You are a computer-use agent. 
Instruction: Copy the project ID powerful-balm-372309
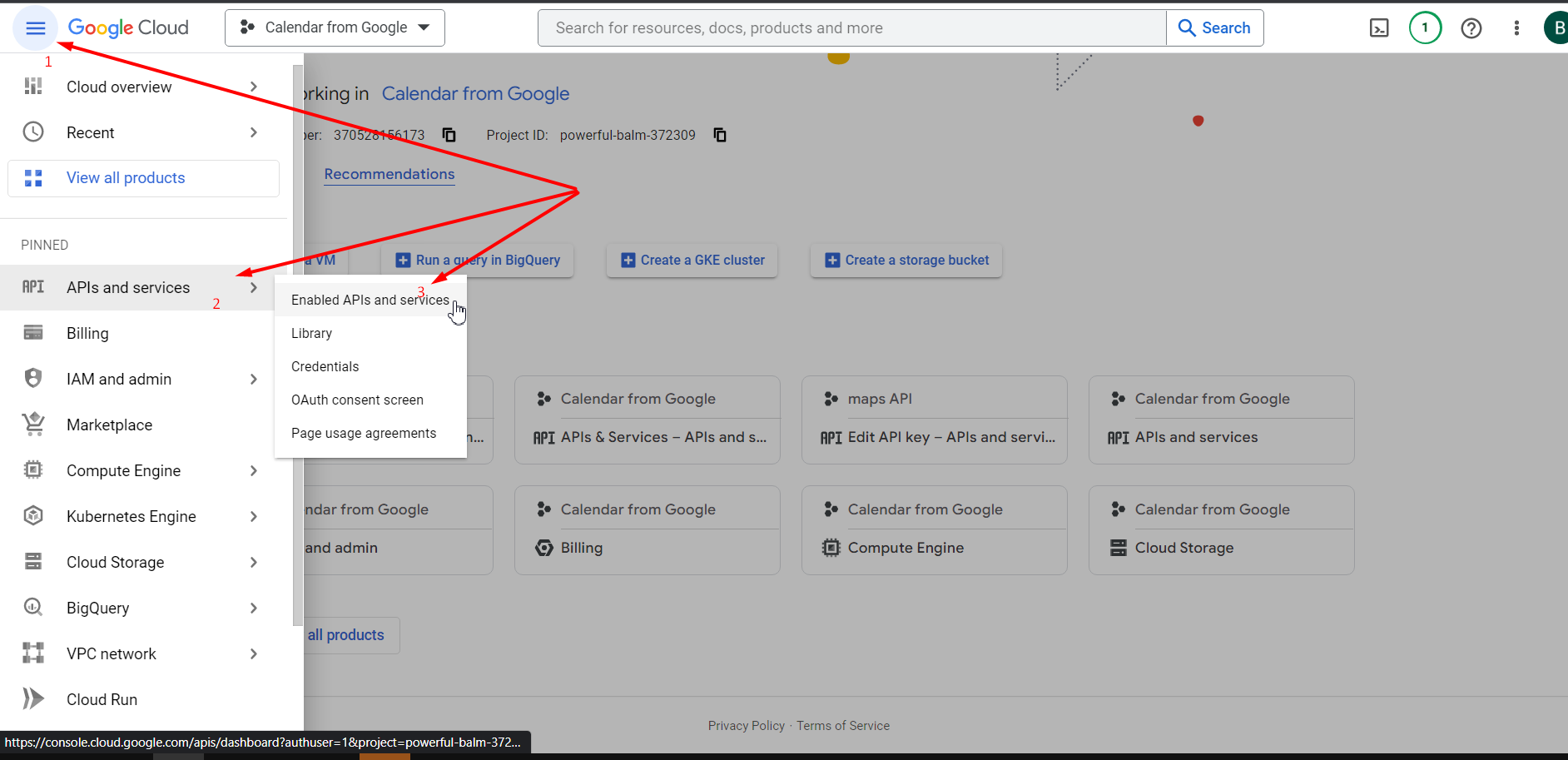721,135
